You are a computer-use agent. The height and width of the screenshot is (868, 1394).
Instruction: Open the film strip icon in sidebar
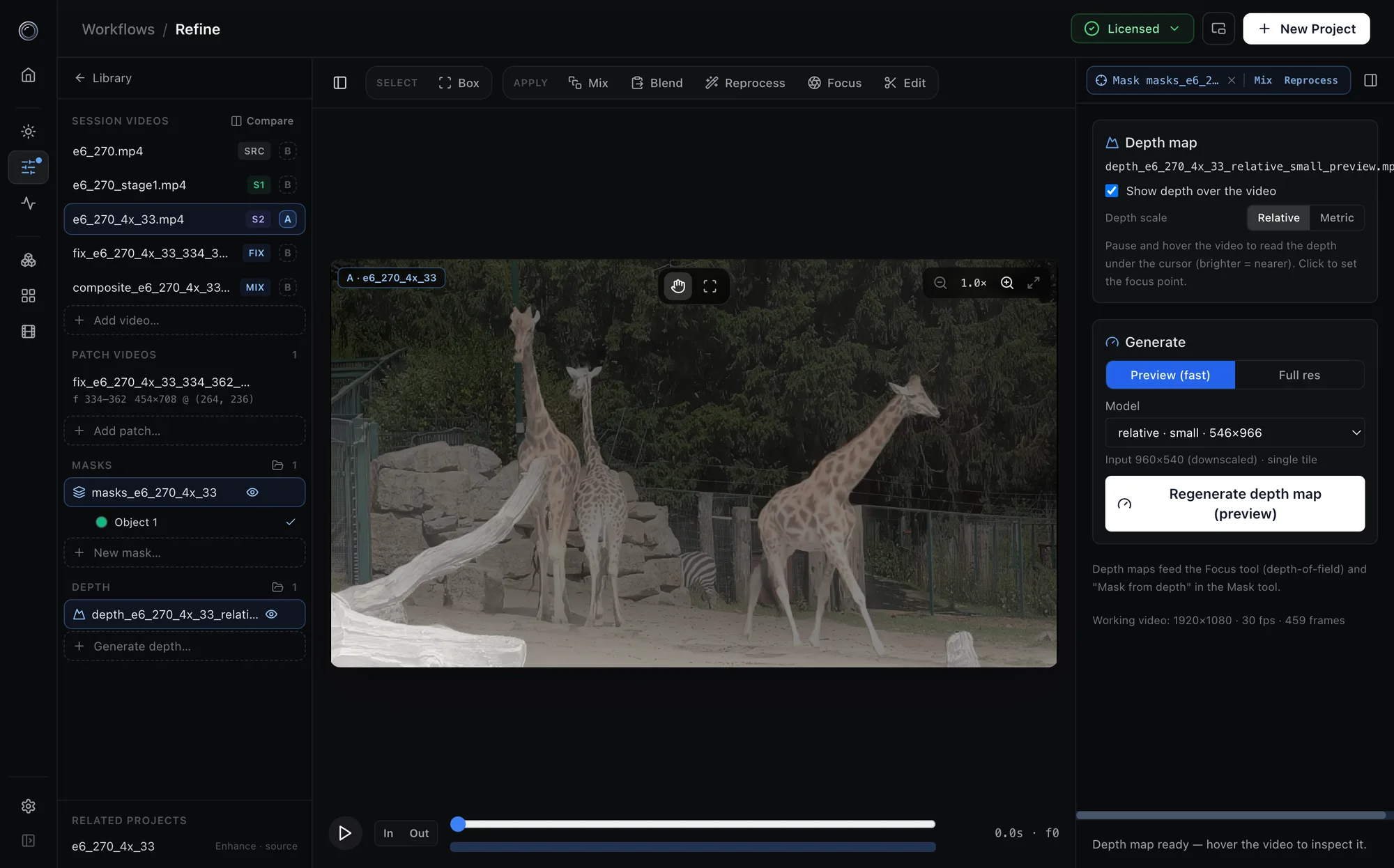pos(28,332)
